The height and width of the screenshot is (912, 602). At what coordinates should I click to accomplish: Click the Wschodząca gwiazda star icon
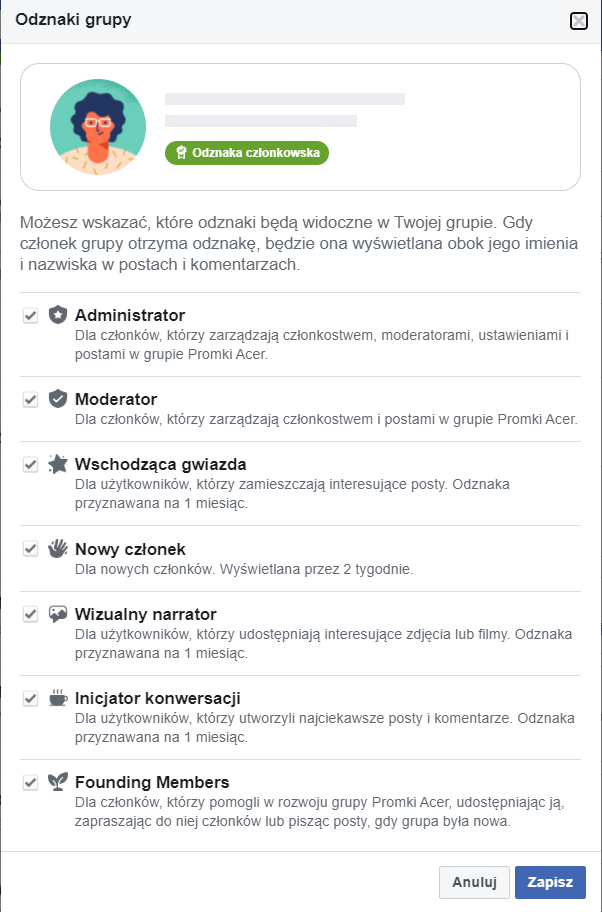pos(58,464)
